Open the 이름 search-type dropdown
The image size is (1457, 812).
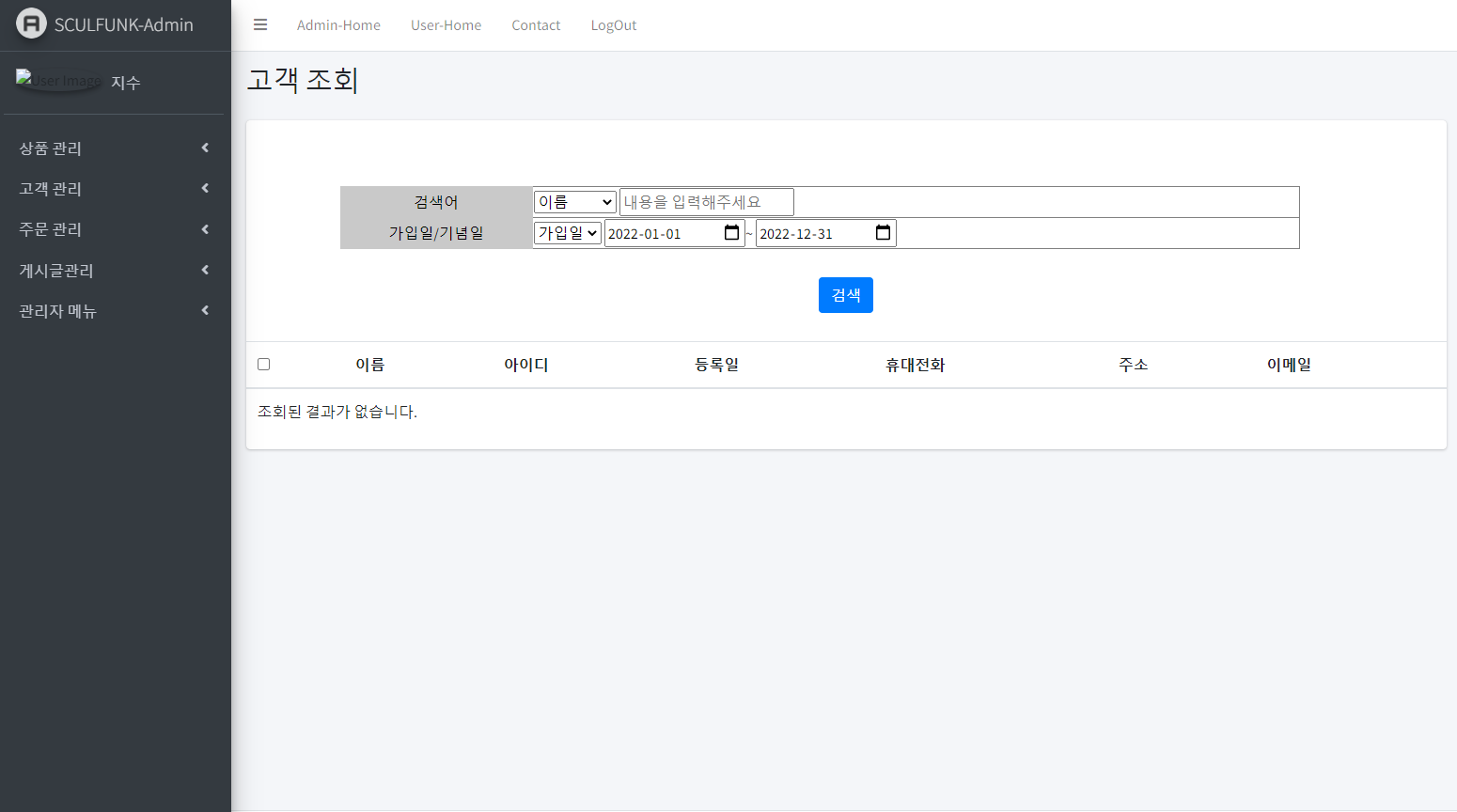click(574, 202)
